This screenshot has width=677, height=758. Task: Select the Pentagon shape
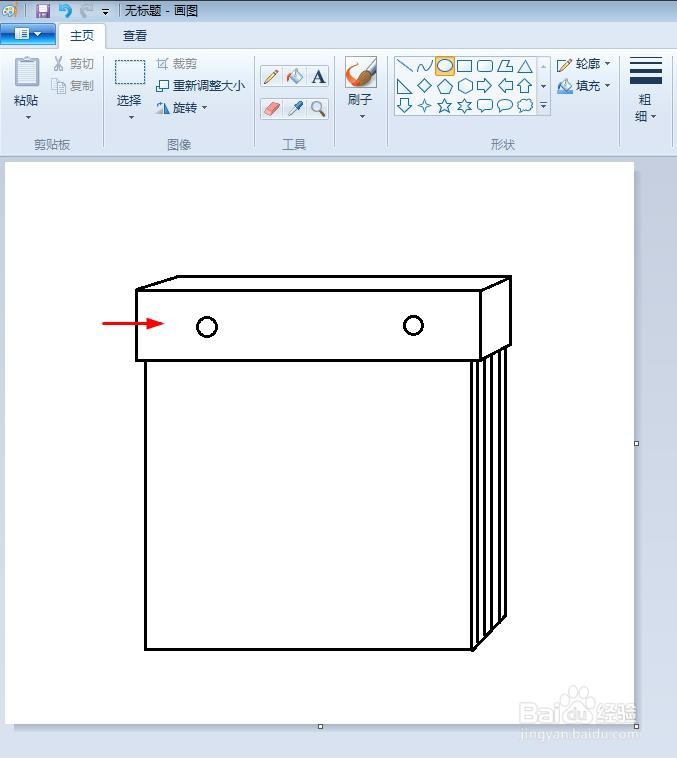tap(444, 86)
